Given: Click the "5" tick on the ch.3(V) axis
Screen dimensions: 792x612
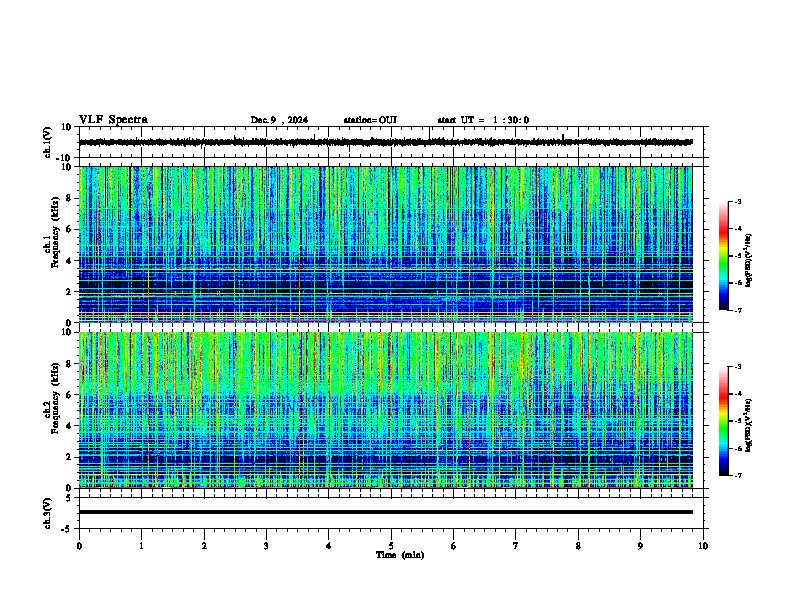Looking at the screenshot, I should [70, 498].
